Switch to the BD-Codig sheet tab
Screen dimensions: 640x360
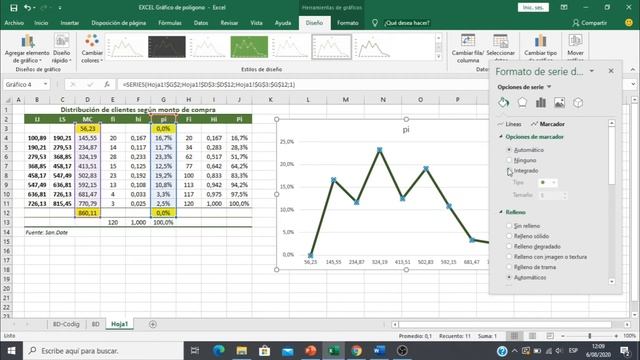66,324
